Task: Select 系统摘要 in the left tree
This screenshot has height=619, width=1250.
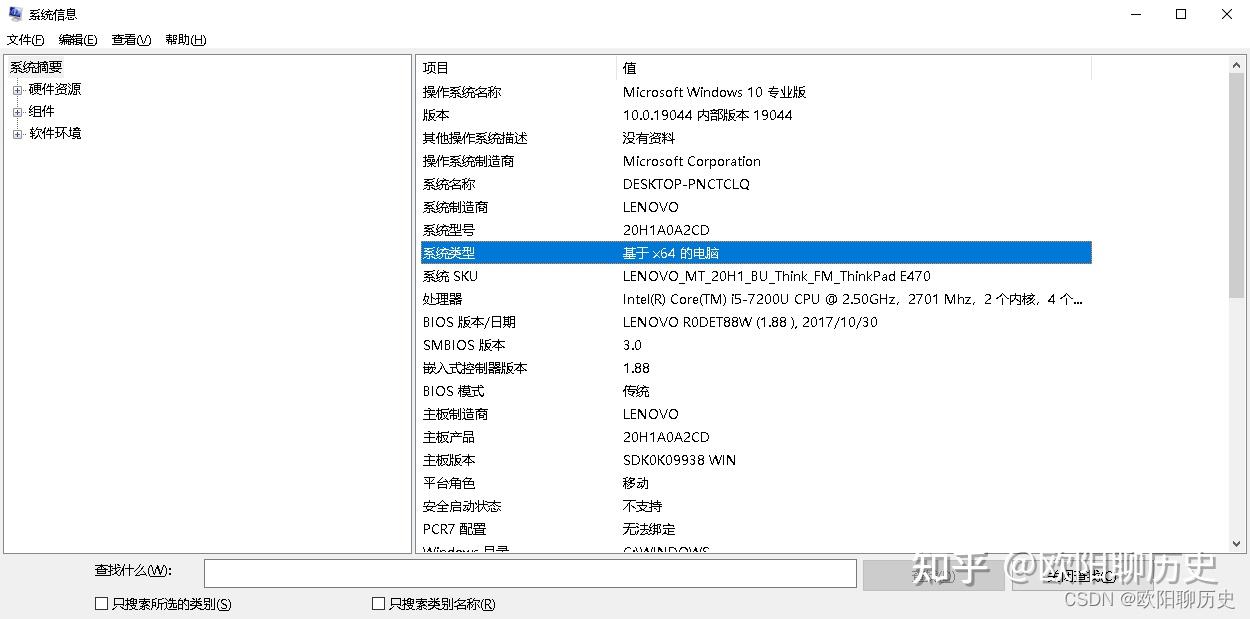Action: 36,66
